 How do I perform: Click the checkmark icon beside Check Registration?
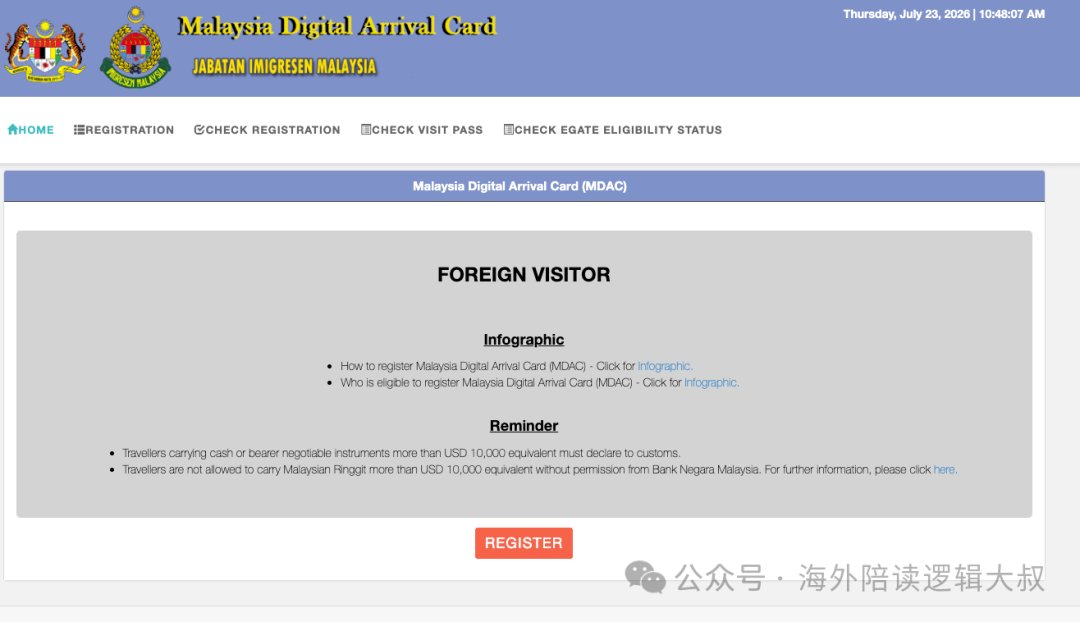pos(199,129)
